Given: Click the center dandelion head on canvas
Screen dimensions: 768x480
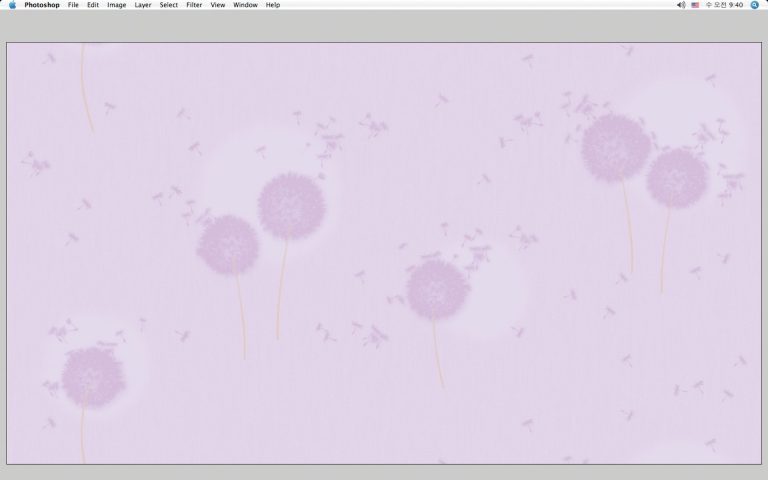Looking at the screenshot, I should pyautogui.click(x=437, y=290).
